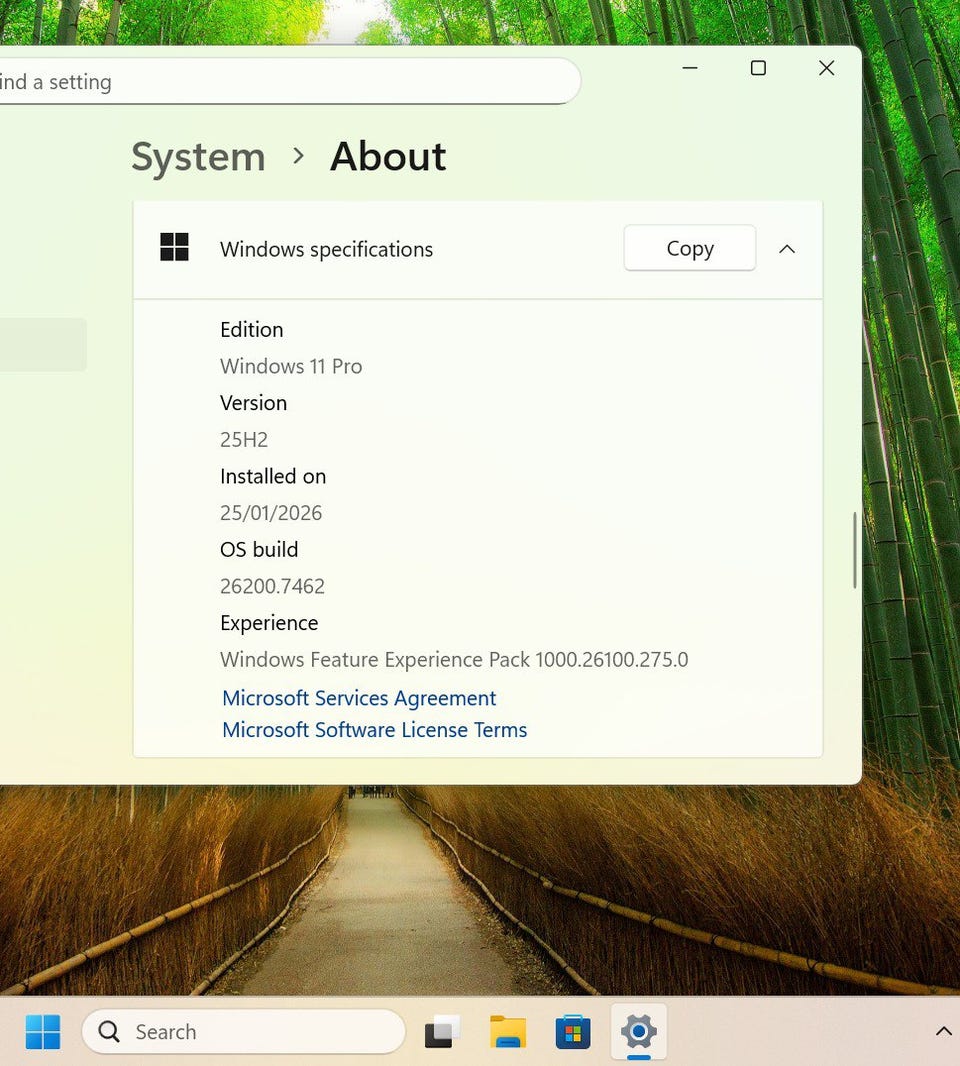Open the Microsoft Services Agreement link
Viewport: 960px width, 1066px height.
(x=359, y=698)
